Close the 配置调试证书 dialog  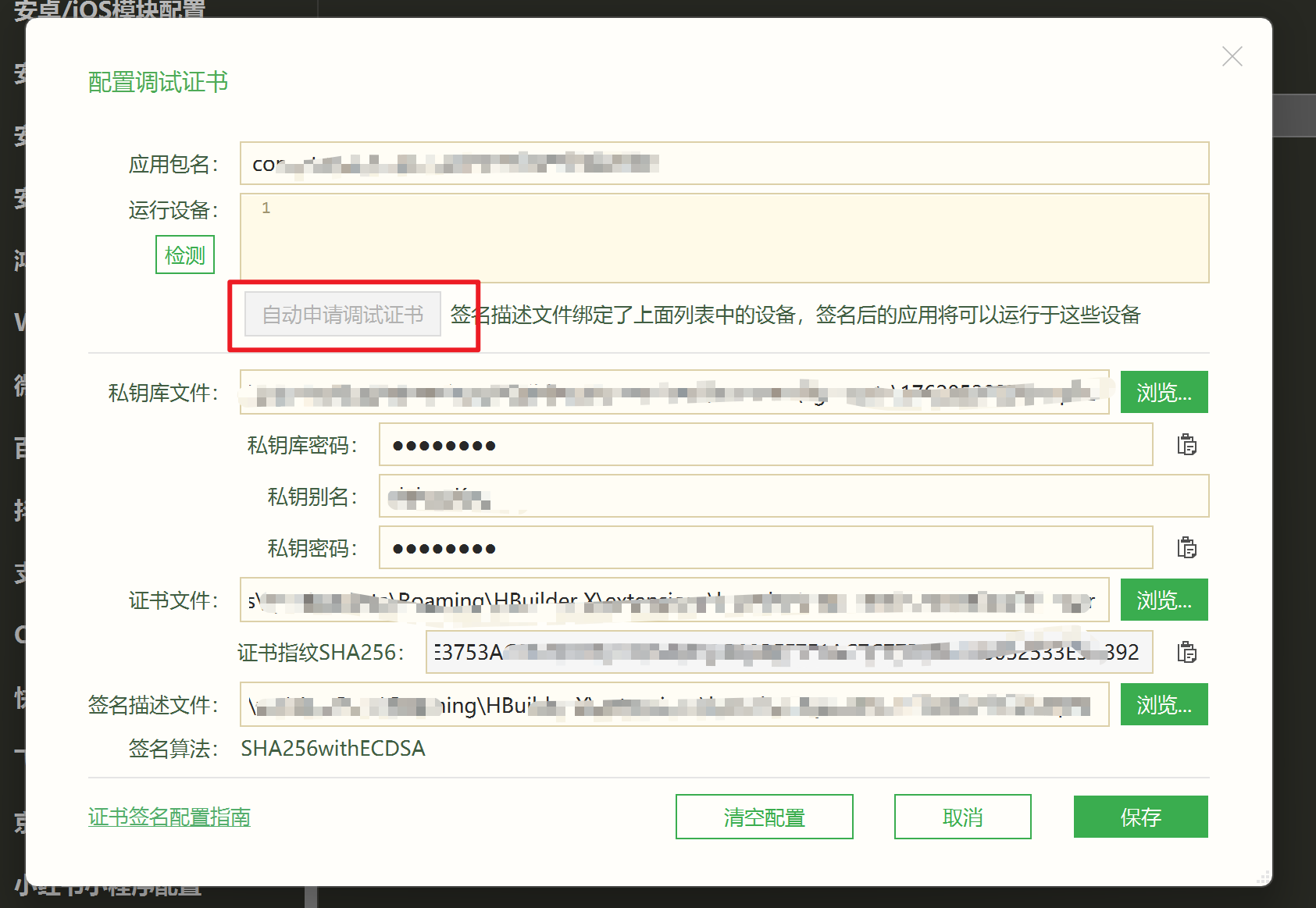coord(1232,56)
